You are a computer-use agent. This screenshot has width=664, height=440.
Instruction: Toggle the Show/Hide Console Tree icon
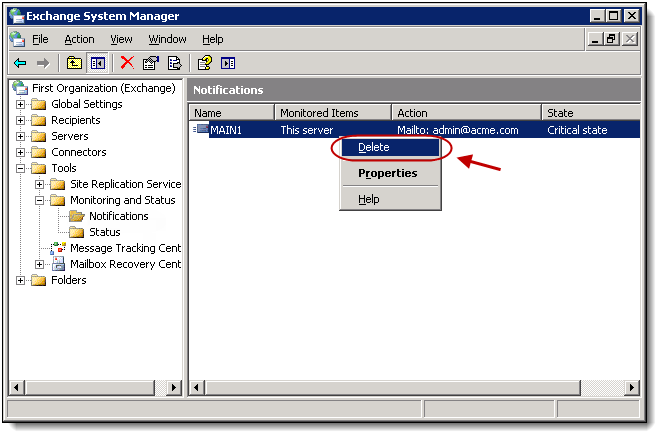point(97,64)
